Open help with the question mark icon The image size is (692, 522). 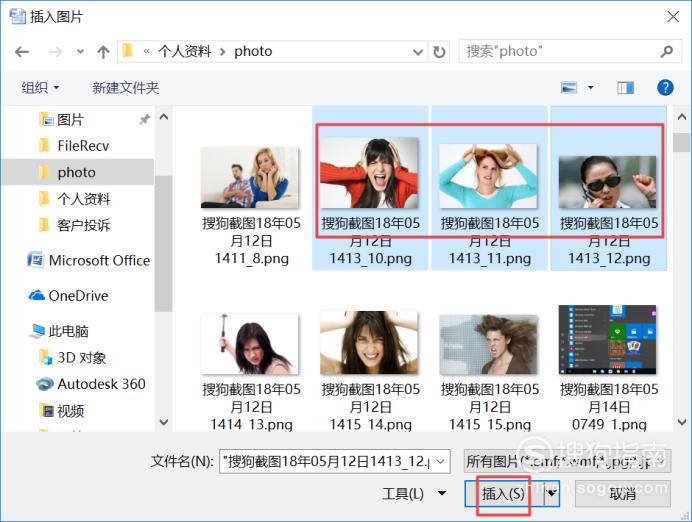pos(665,87)
